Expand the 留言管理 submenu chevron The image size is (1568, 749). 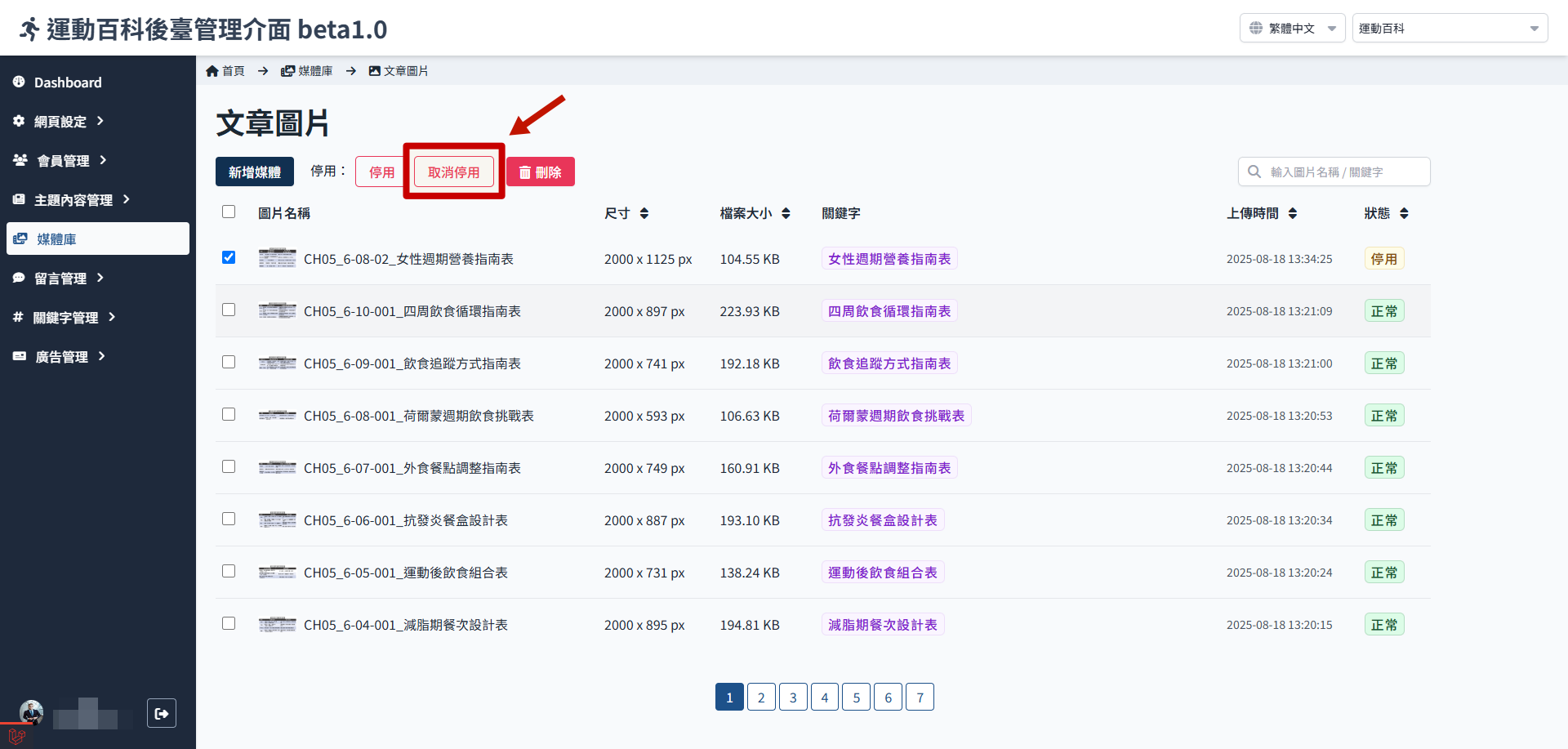(x=100, y=278)
